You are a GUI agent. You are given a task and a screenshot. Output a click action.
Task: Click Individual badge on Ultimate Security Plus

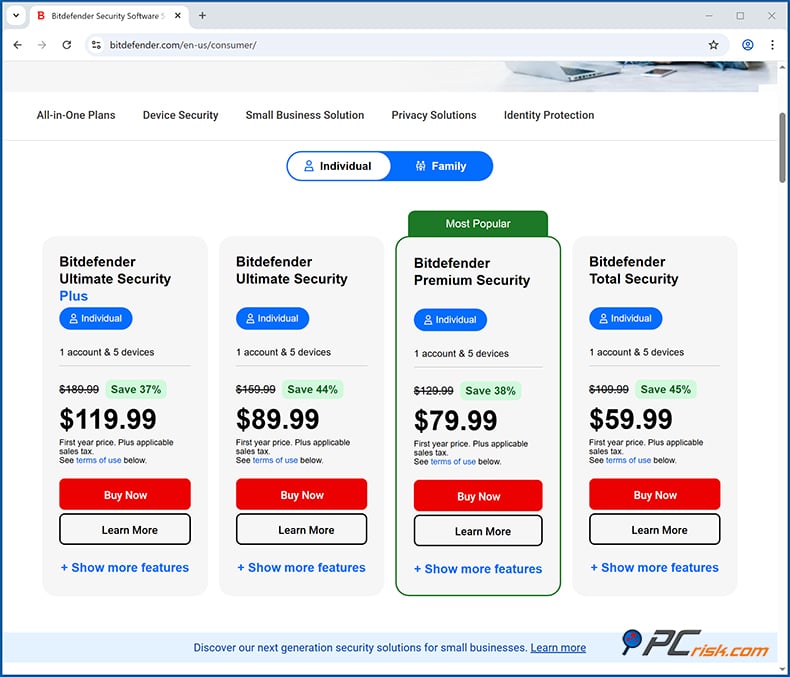[96, 318]
